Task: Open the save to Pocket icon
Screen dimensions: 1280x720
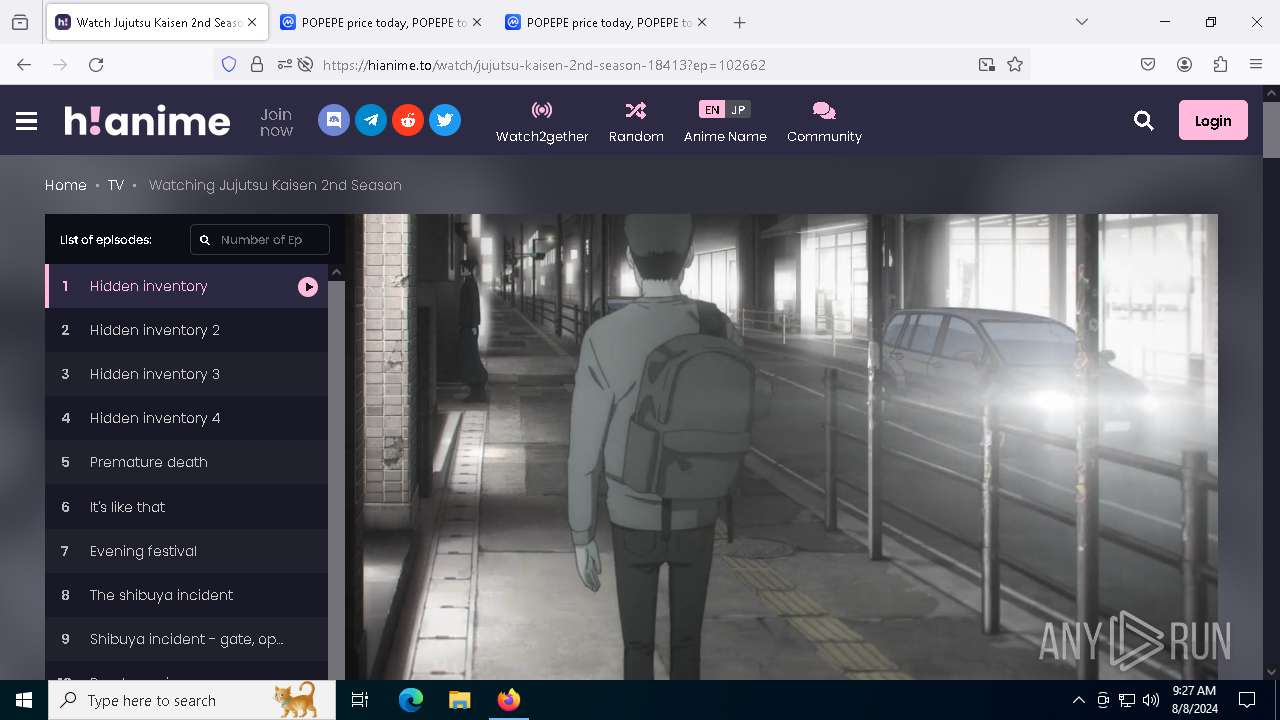Action: coord(1148,64)
